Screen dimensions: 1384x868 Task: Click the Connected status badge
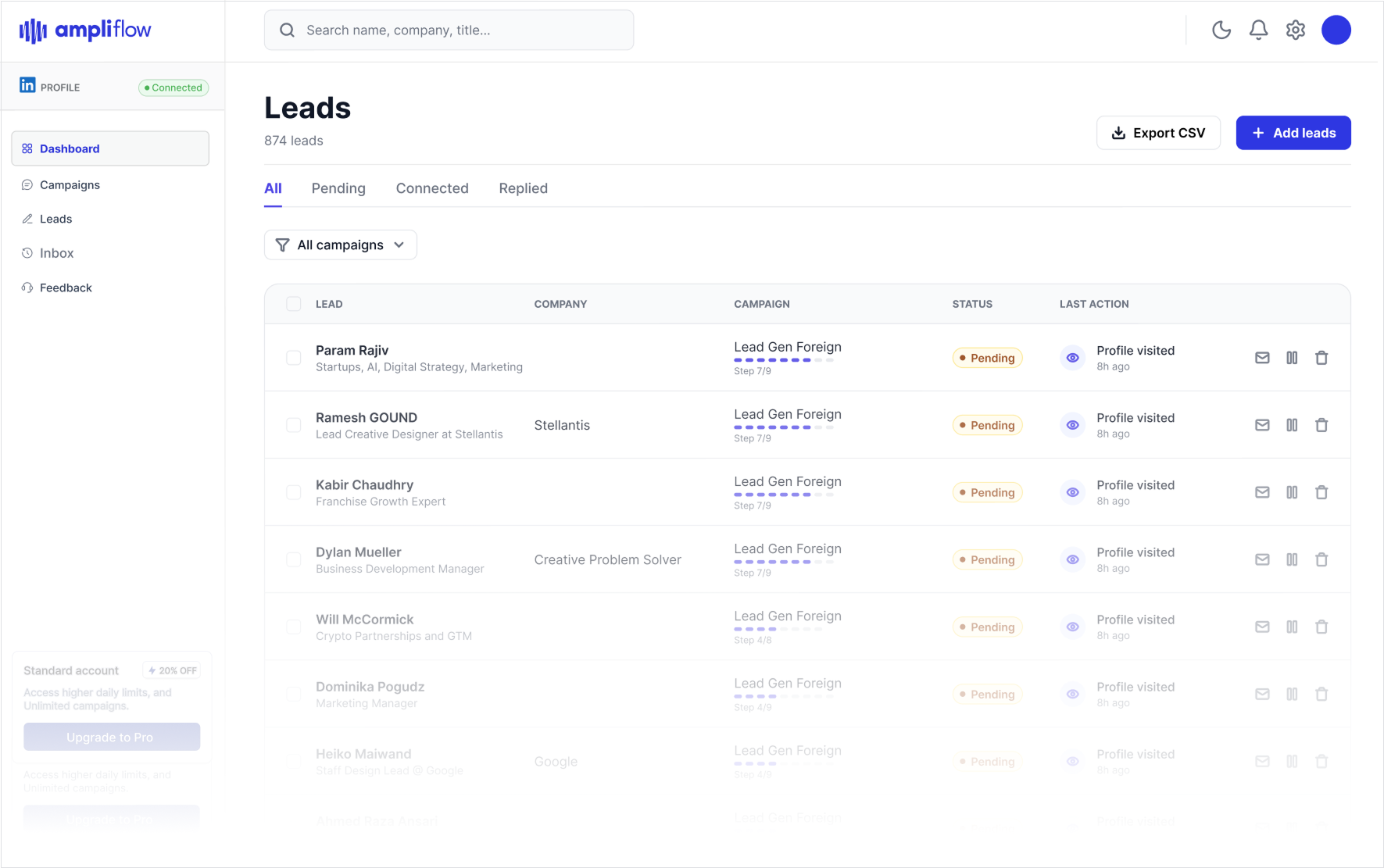click(173, 88)
